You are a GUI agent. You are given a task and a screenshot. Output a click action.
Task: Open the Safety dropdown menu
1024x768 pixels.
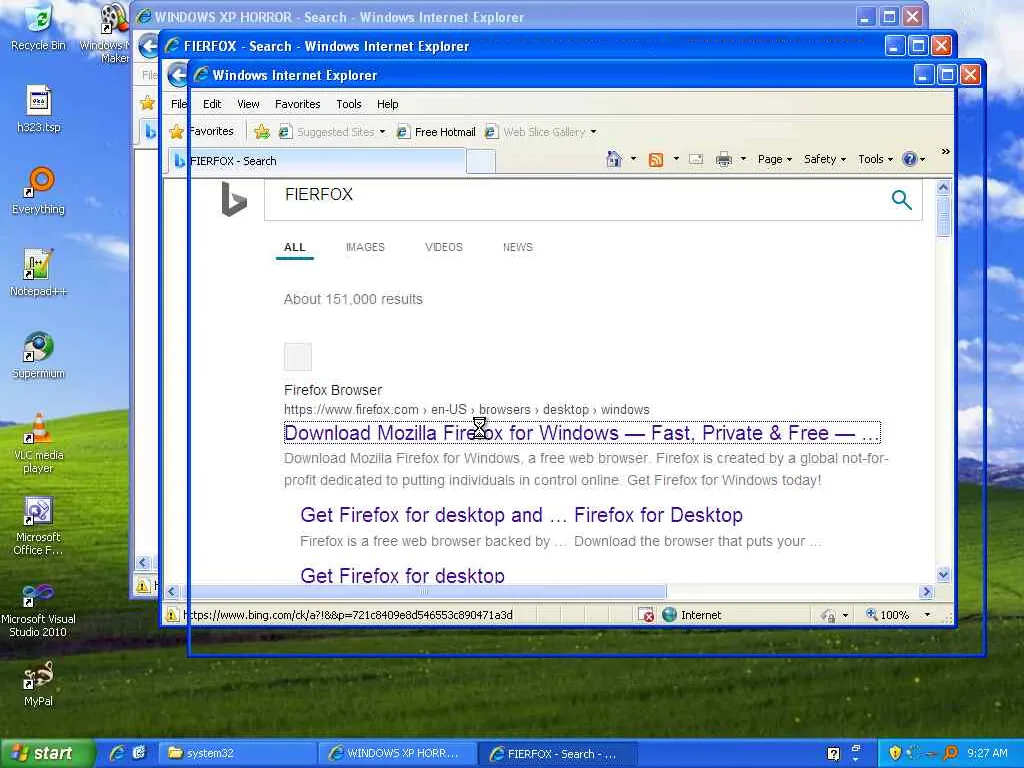tap(825, 159)
